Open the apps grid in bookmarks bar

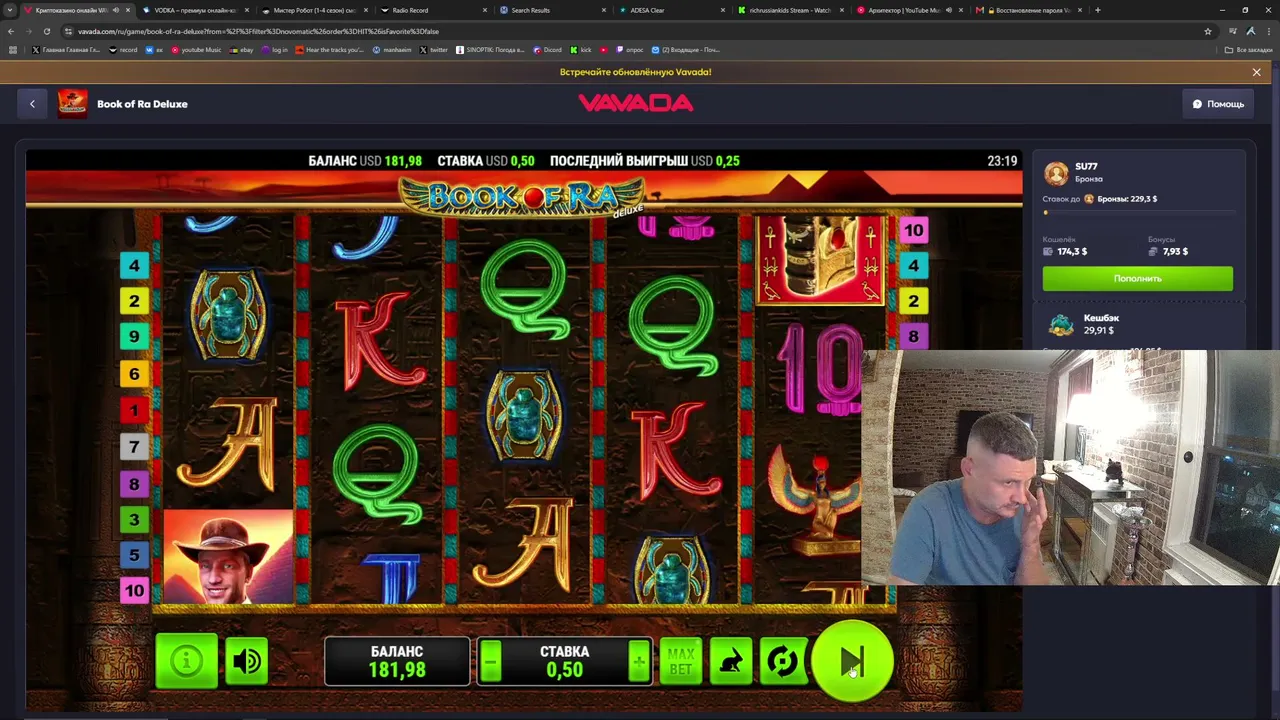click(12, 50)
